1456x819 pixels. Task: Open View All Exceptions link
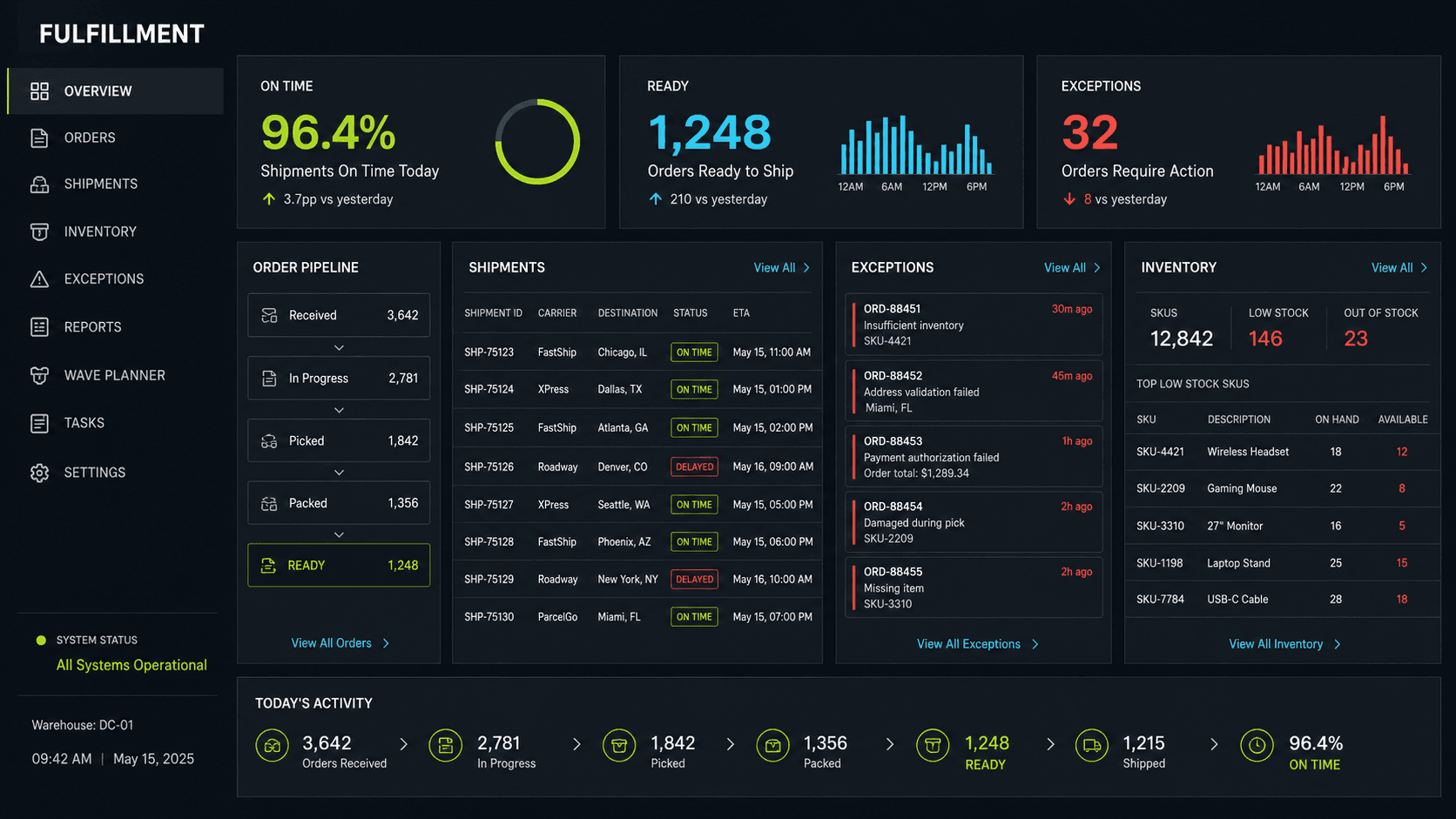pyautogui.click(x=977, y=644)
